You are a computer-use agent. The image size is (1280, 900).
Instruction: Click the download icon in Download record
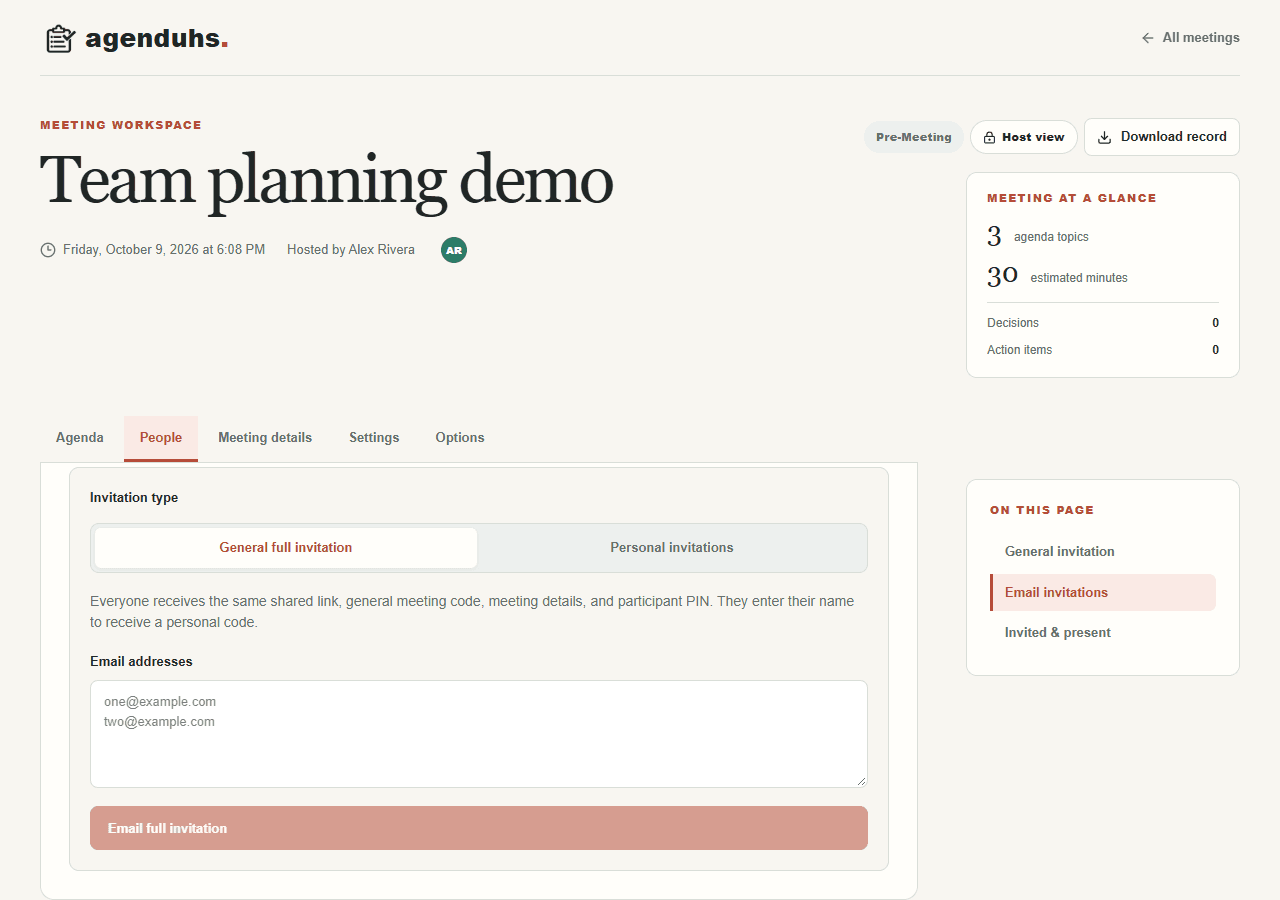1105,137
